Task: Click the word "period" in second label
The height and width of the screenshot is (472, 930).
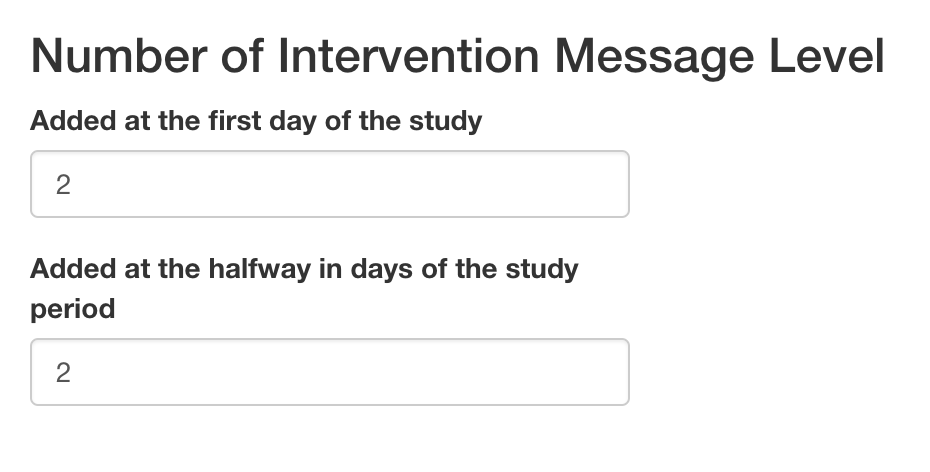Action: tap(73, 309)
